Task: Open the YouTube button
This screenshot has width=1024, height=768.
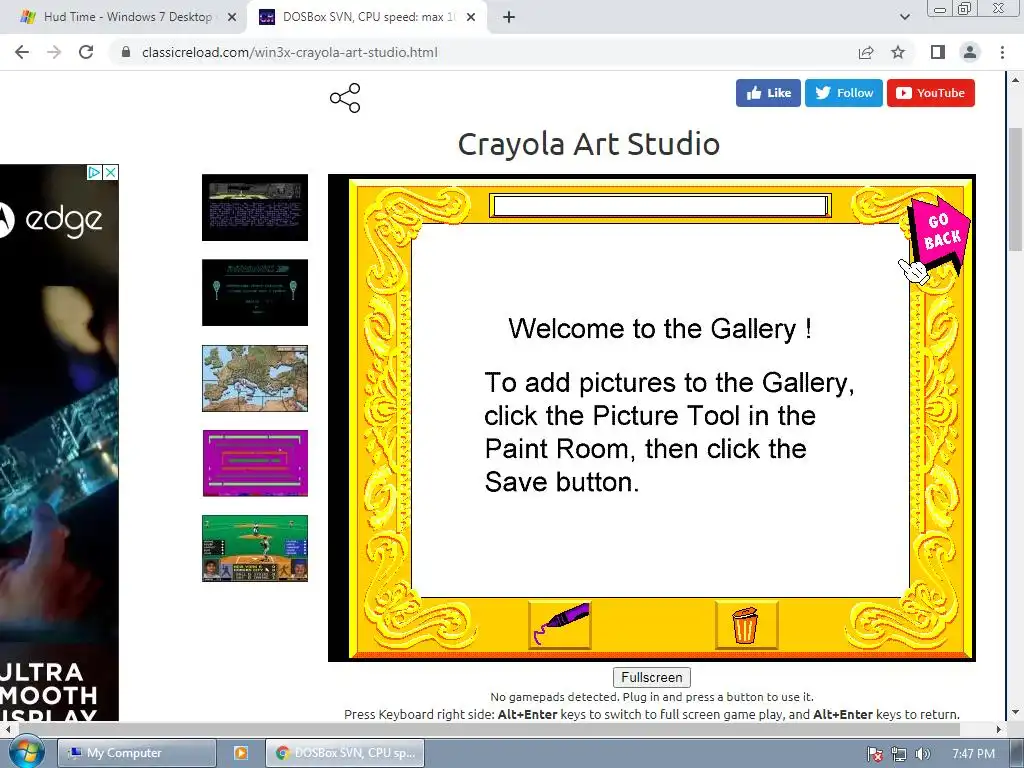Action: (x=931, y=93)
